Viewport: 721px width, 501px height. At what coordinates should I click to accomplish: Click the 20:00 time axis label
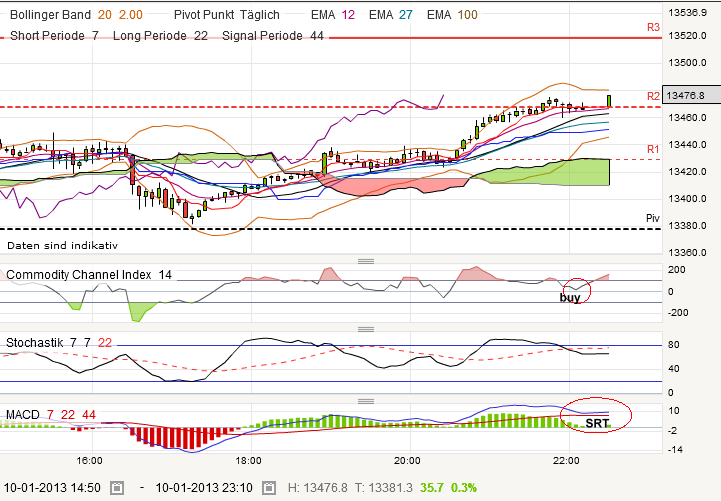coord(407,461)
